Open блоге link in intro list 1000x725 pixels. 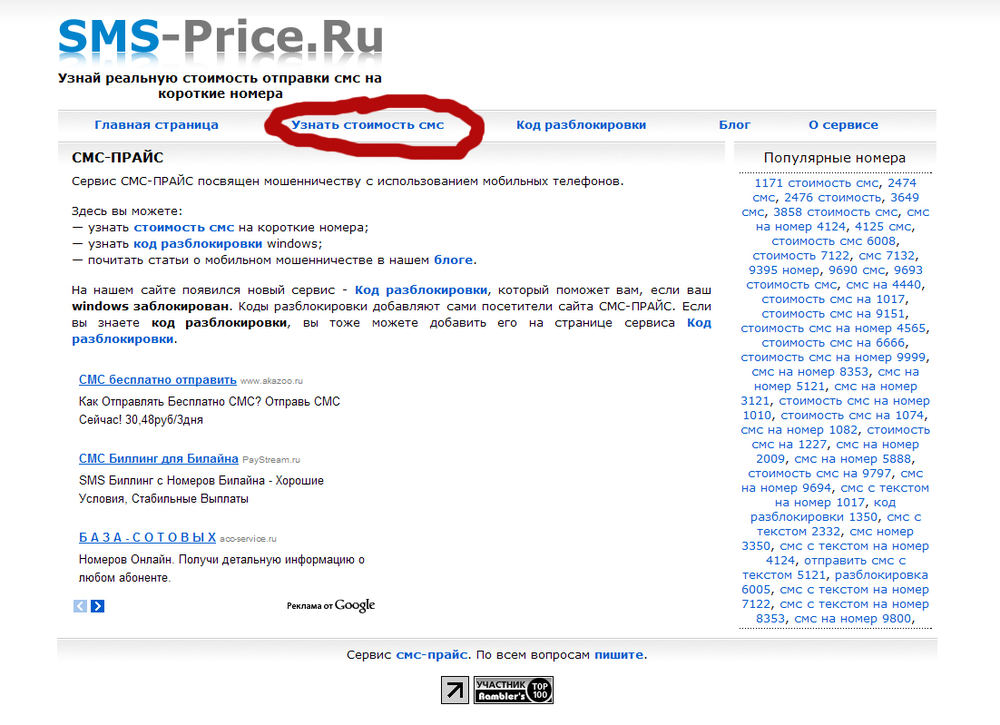[x=453, y=260]
